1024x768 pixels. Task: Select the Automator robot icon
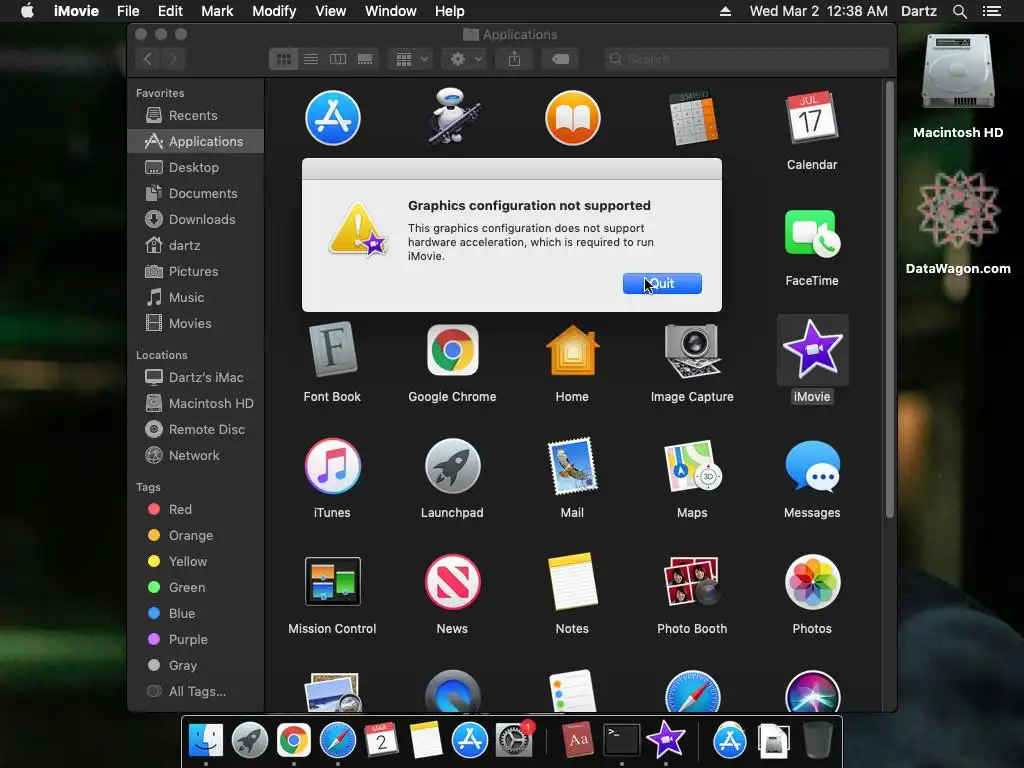click(x=453, y=116)
